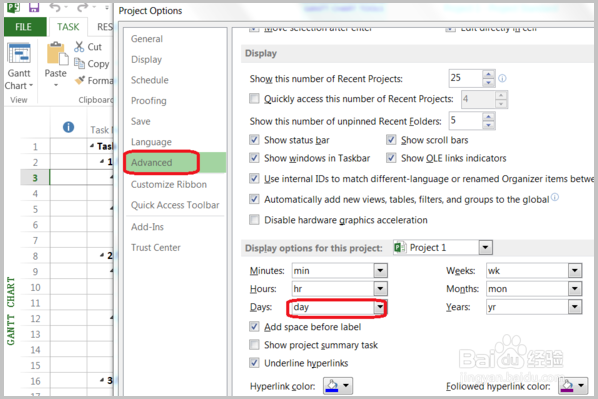Image resolution: width=598 pixels, height=399 pixels.
Task: Open Hyperlink color picker
Action: [338, 386]
